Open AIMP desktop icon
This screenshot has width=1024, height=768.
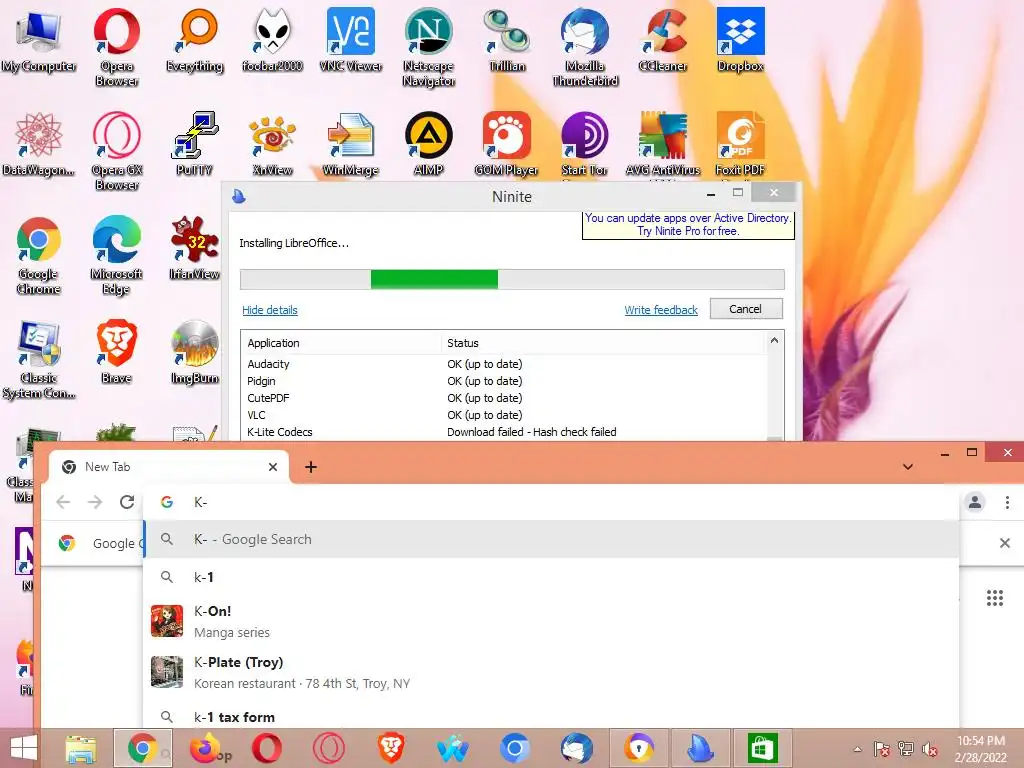(x=428, y=144)
